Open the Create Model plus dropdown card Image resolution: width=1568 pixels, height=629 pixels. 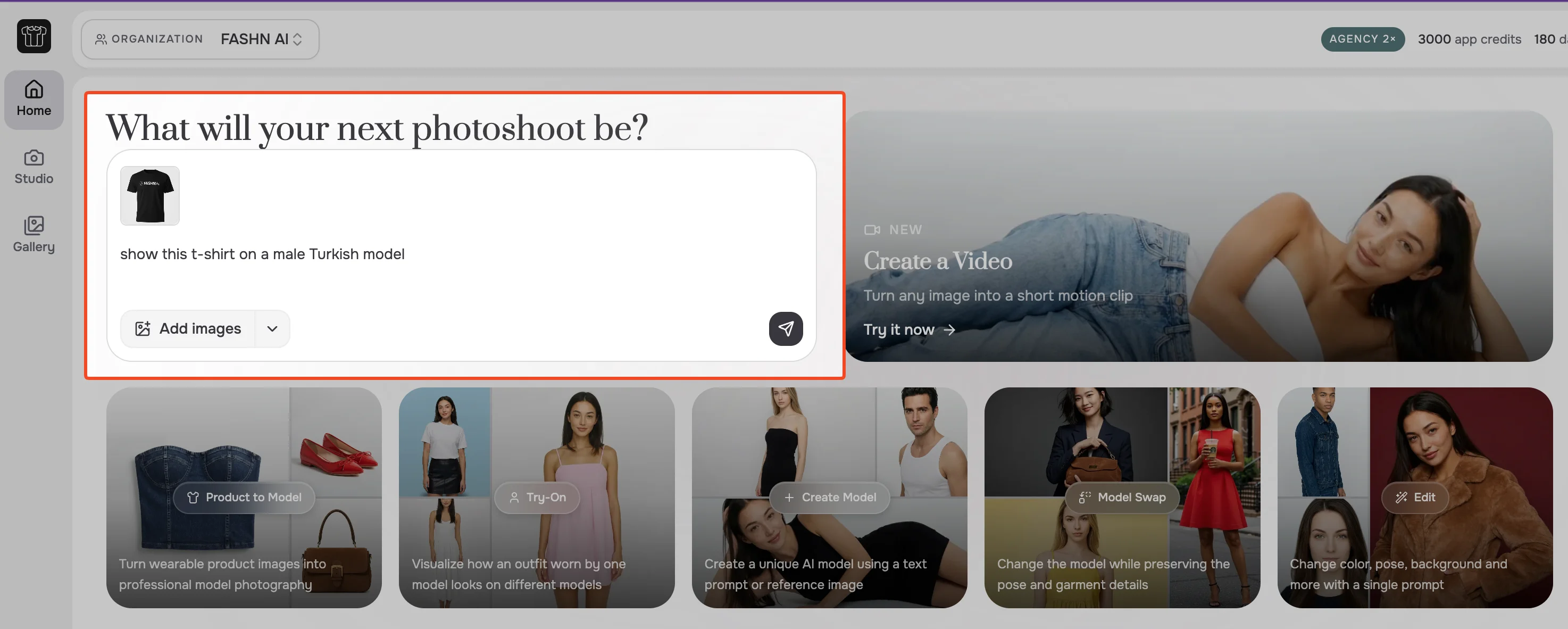click(x=829, y=497)
